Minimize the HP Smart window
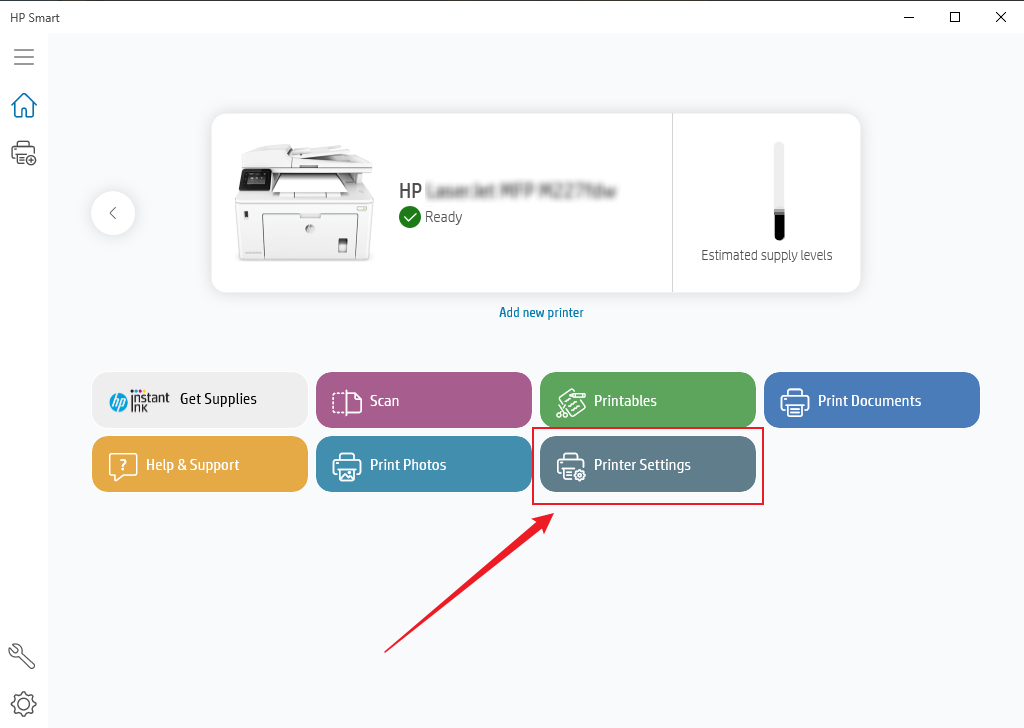Viewport: 1024px width, 728px height. 909,18
